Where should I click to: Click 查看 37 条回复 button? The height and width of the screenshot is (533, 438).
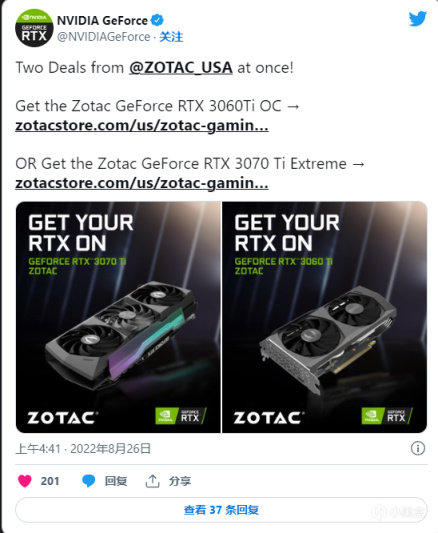tap(221, 510)
